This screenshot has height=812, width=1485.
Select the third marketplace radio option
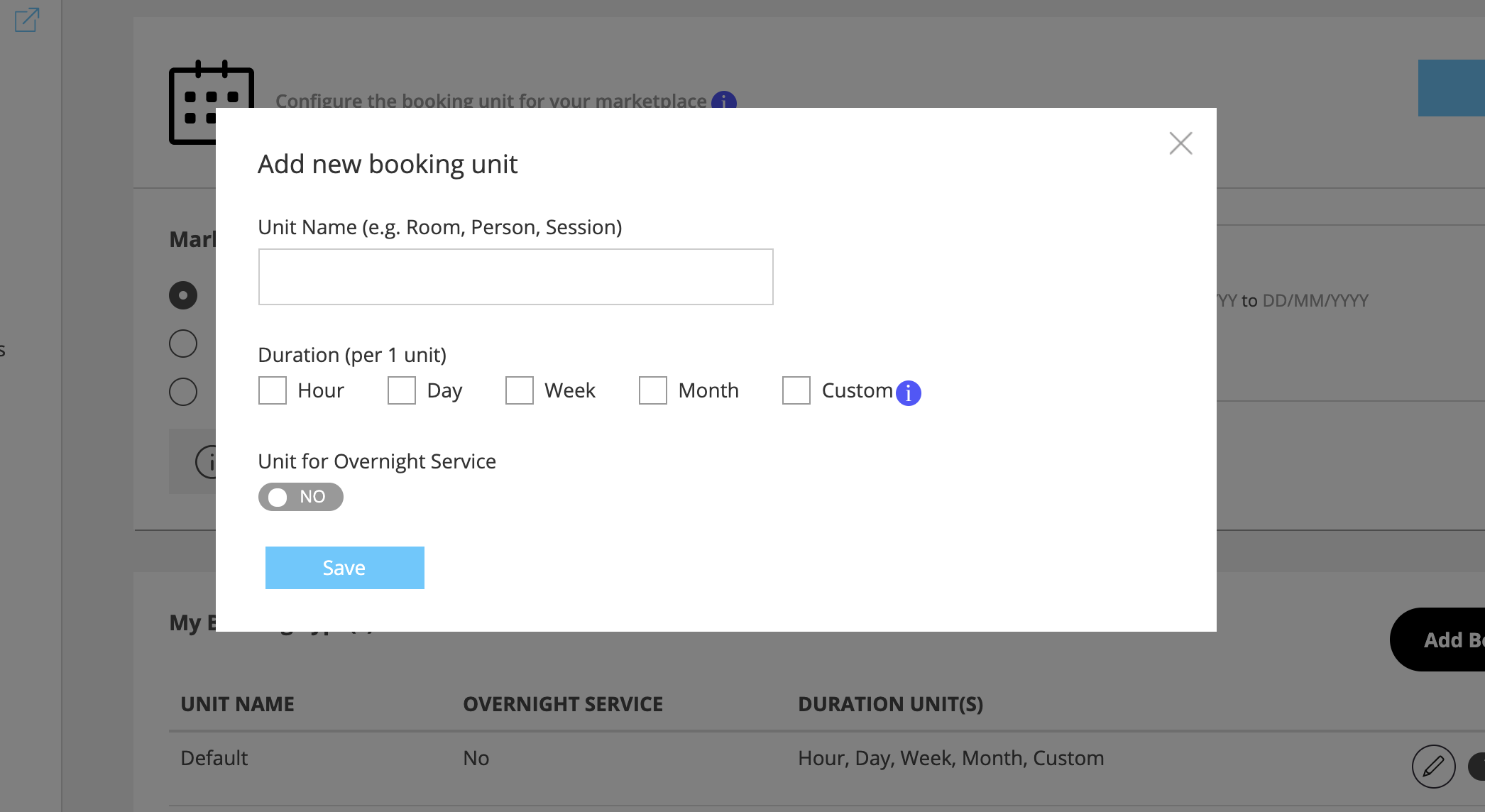[183, 392]
